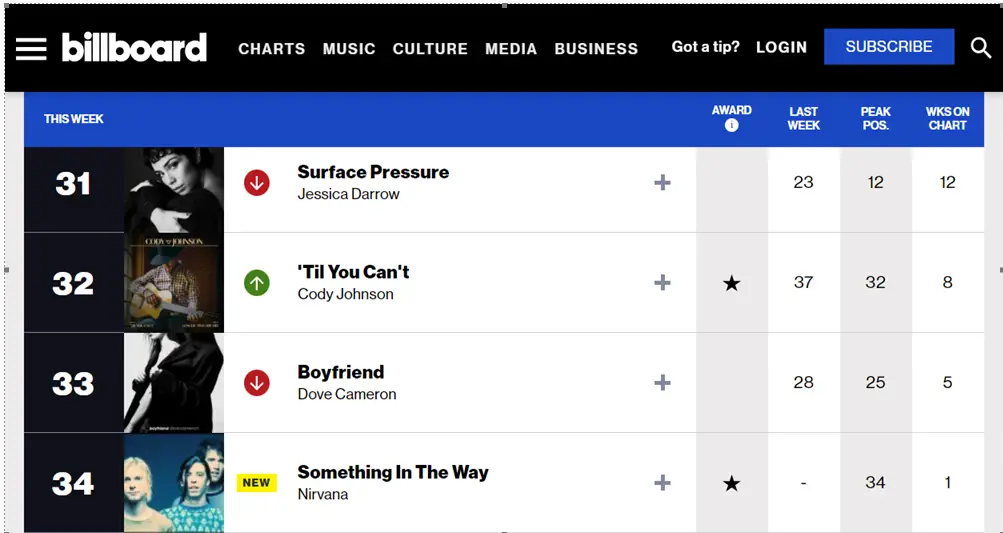Click the award star on Something In The Way row
Screen dimensions: 1003x533
pyautogui.click(x=731, y=483)
